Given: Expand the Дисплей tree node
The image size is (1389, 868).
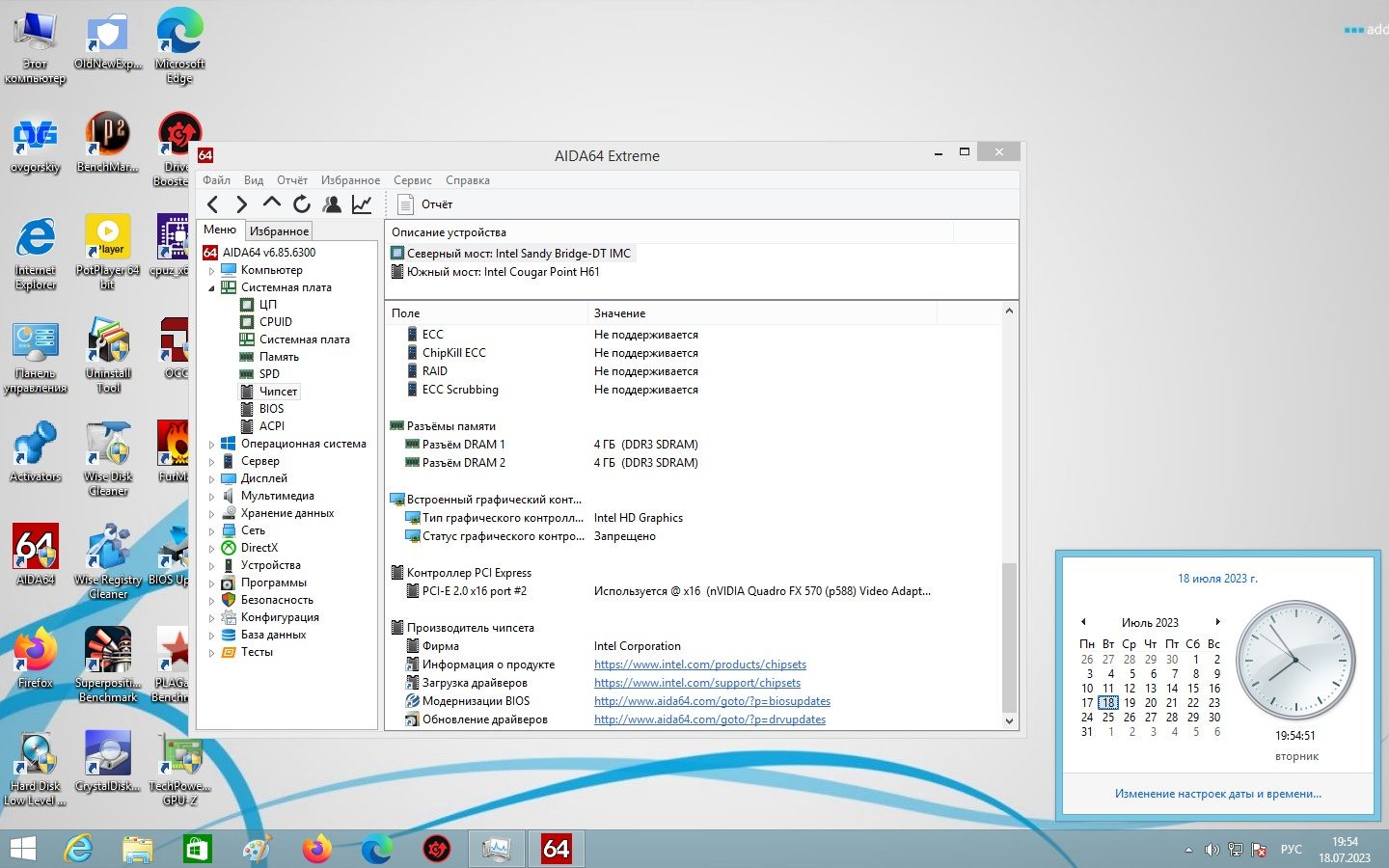Looking at the screenshot, I should [x=212, y=479].
